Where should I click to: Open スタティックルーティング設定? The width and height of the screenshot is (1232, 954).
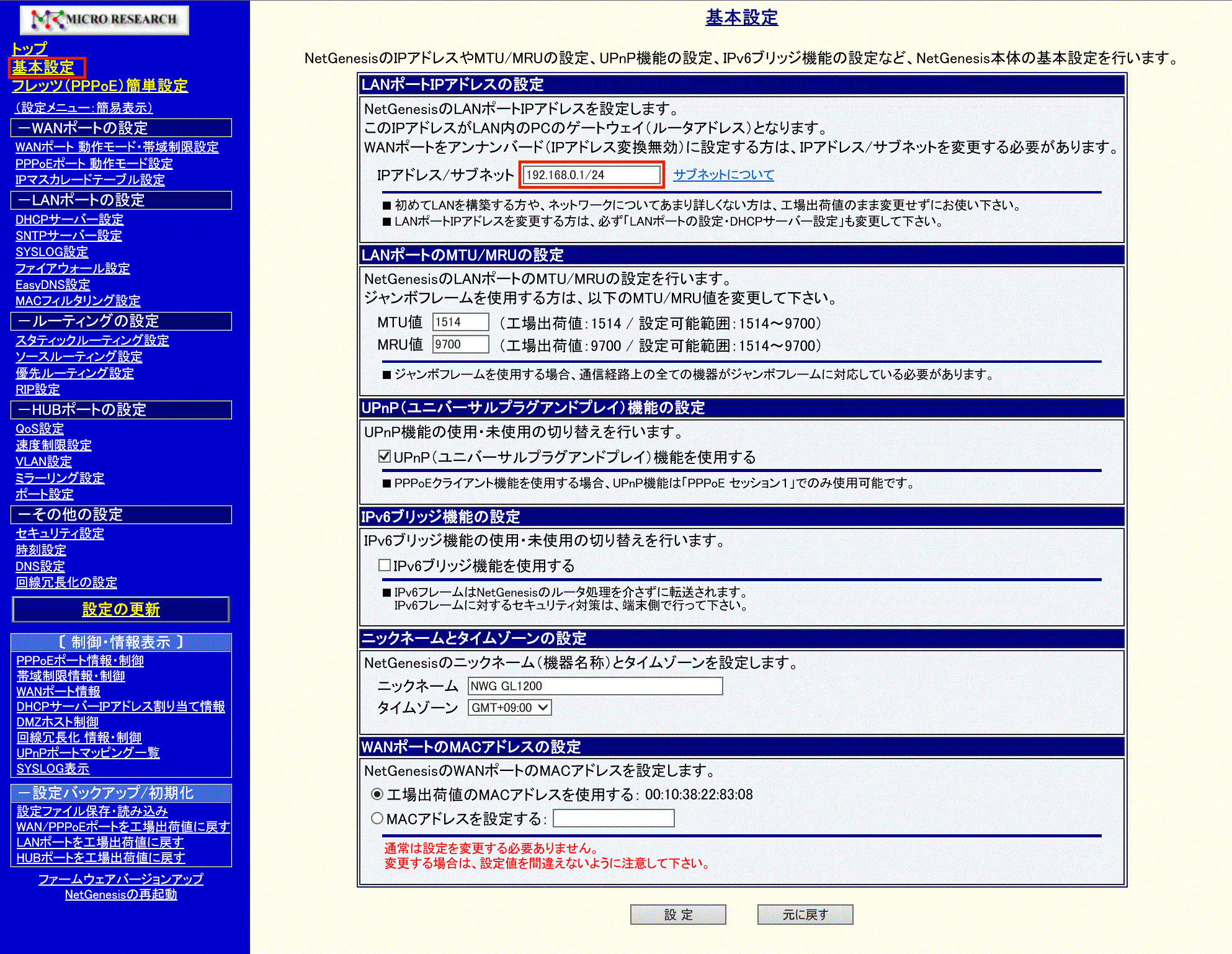(92, 341)
